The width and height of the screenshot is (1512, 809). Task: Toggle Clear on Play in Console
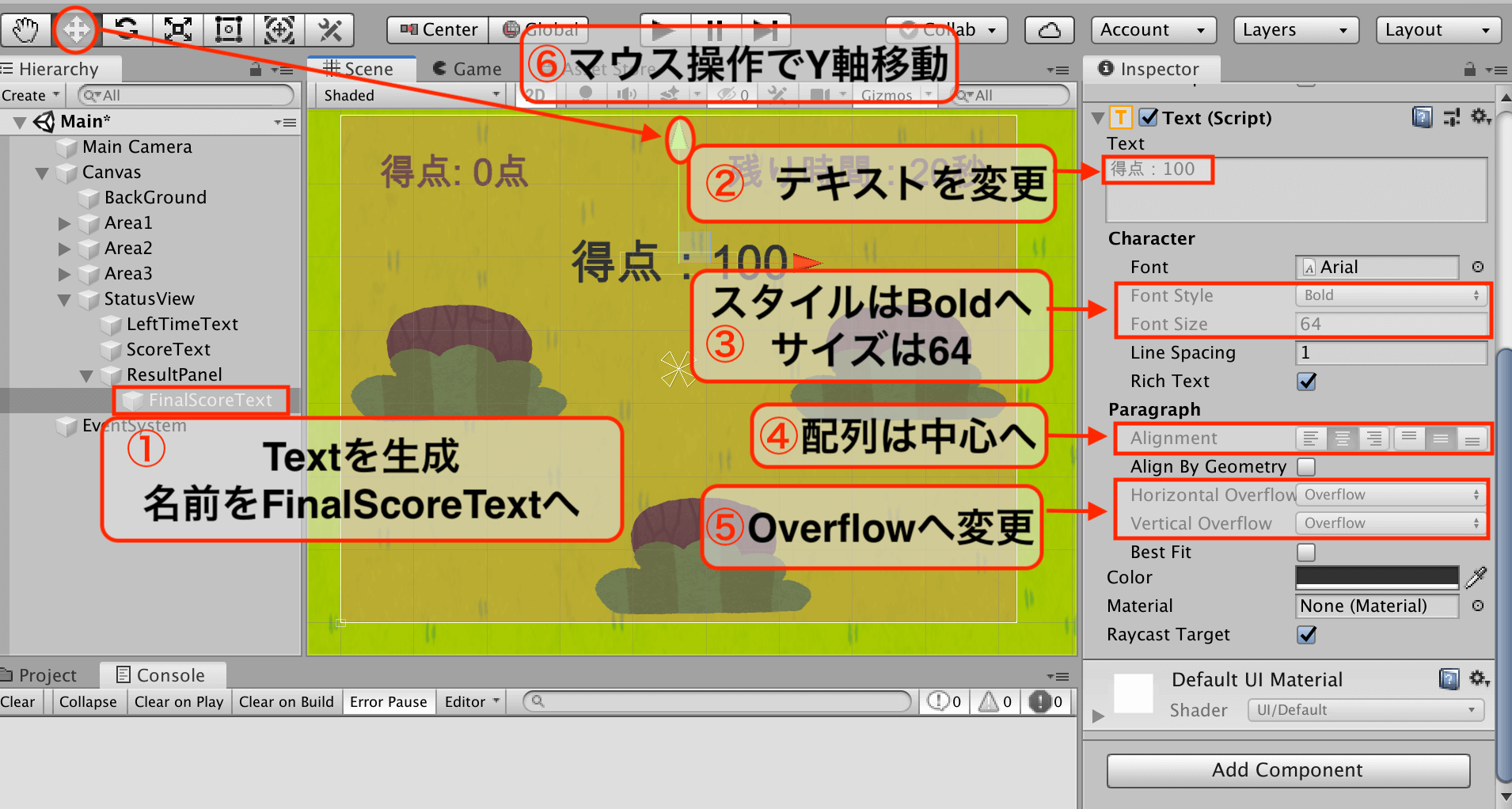coord(179,702)
